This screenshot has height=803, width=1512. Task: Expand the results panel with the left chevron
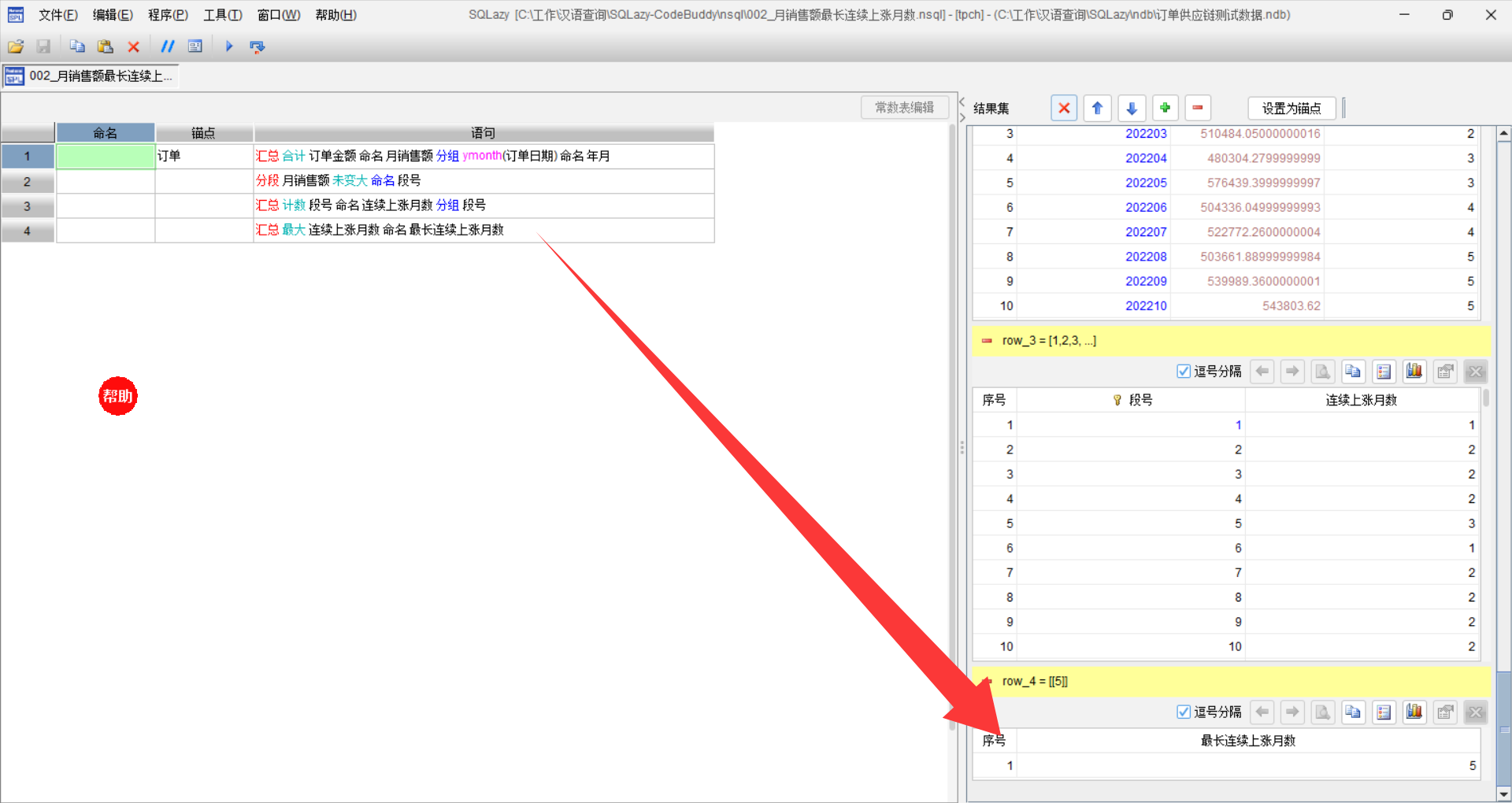[x=962, y=102]
